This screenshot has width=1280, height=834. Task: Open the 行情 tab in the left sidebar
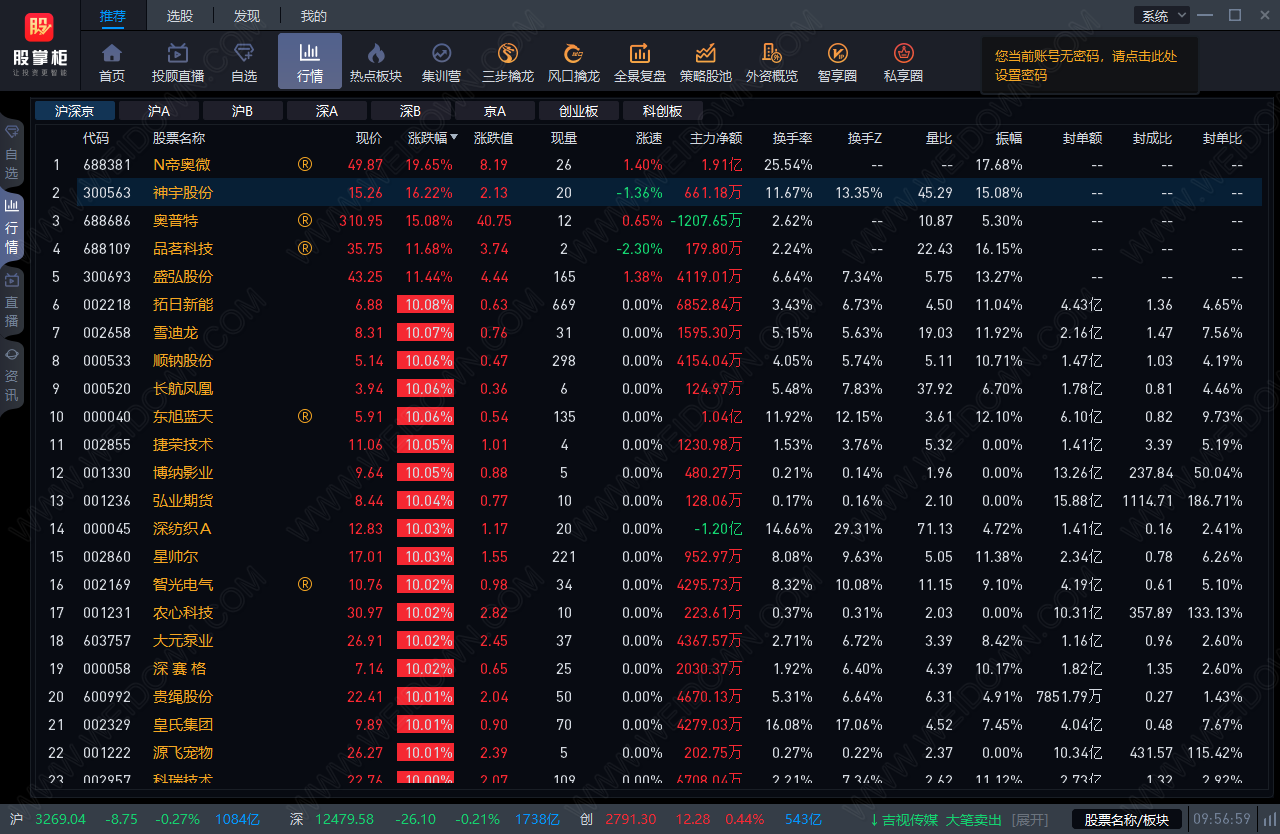pos(11,226)
